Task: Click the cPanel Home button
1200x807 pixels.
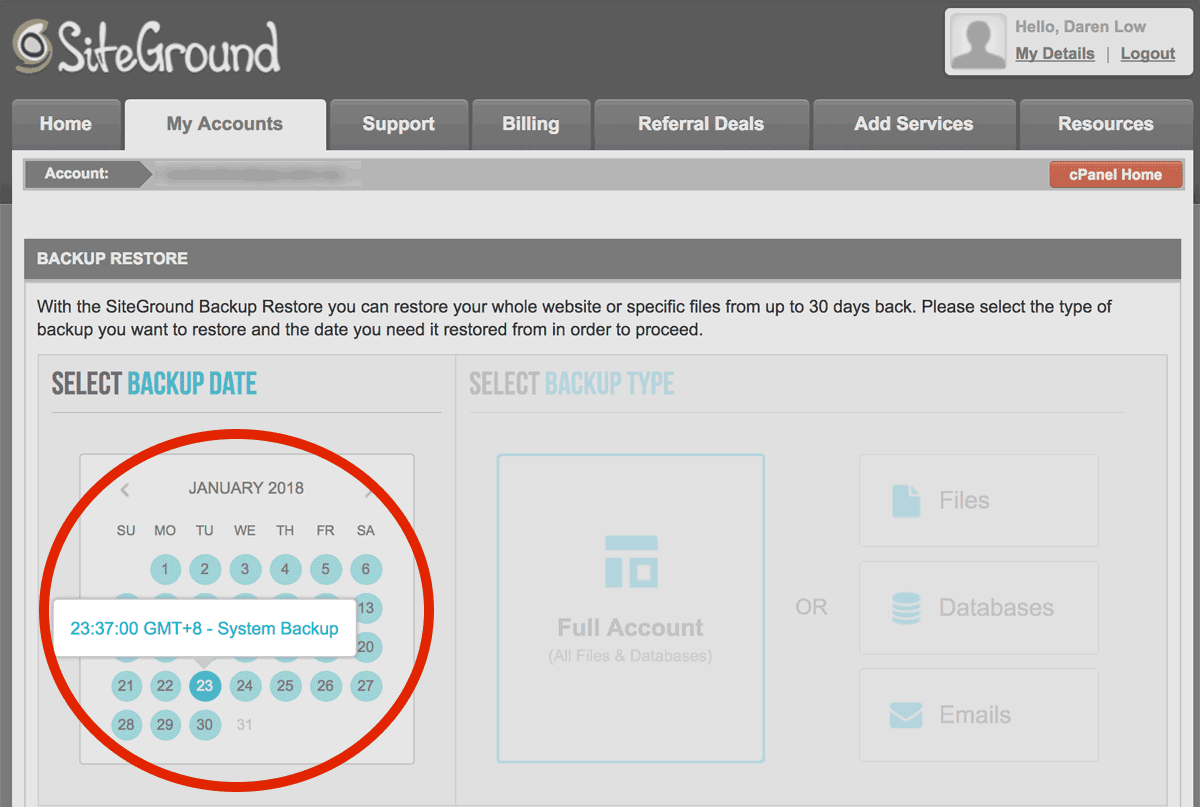Action: [x=1116, y=175]
